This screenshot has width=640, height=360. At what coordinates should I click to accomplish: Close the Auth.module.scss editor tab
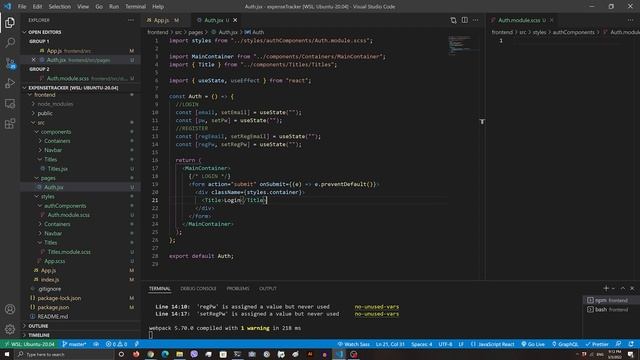point(551,20)
